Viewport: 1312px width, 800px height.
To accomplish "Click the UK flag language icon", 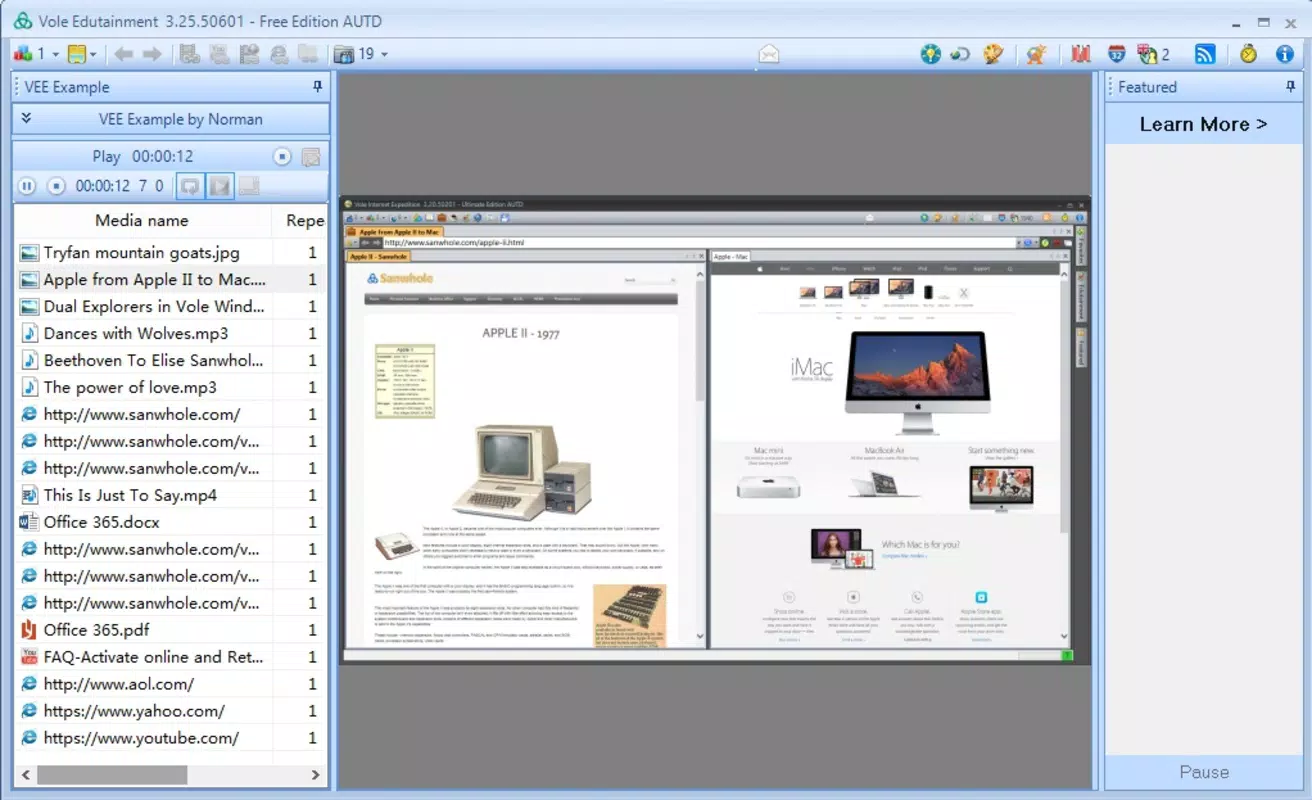I will tap(1147, 54).
